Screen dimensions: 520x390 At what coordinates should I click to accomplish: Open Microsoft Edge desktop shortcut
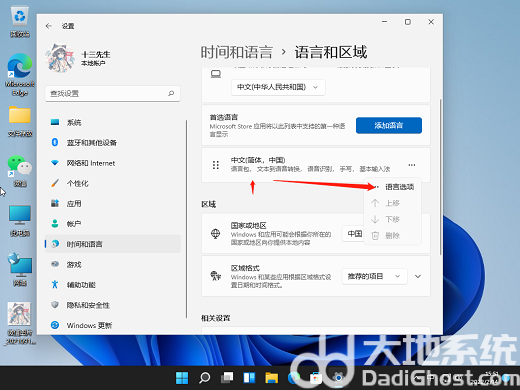point(20,75)
